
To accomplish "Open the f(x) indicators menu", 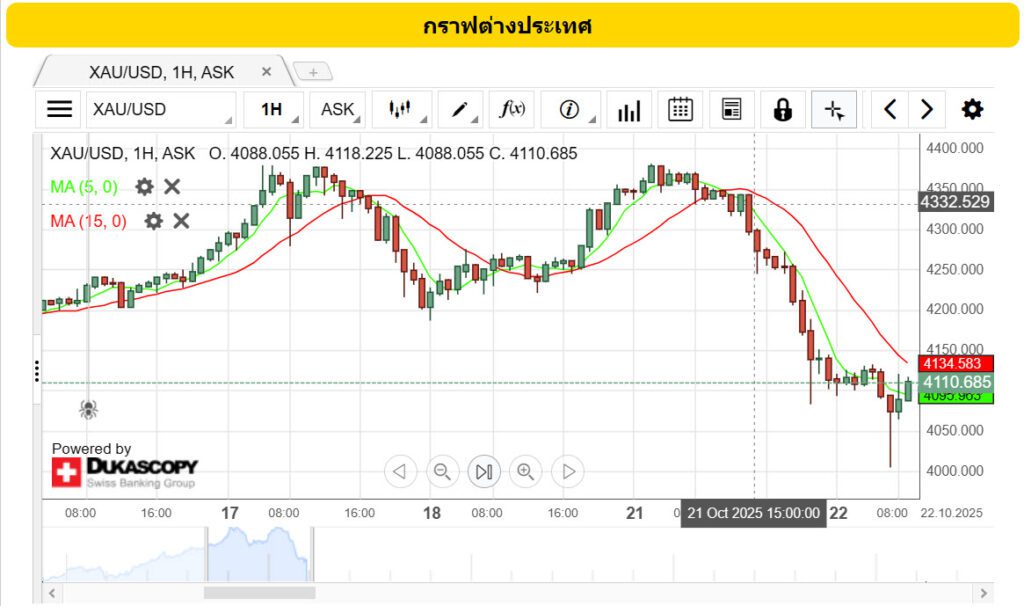I will (514, 110).
